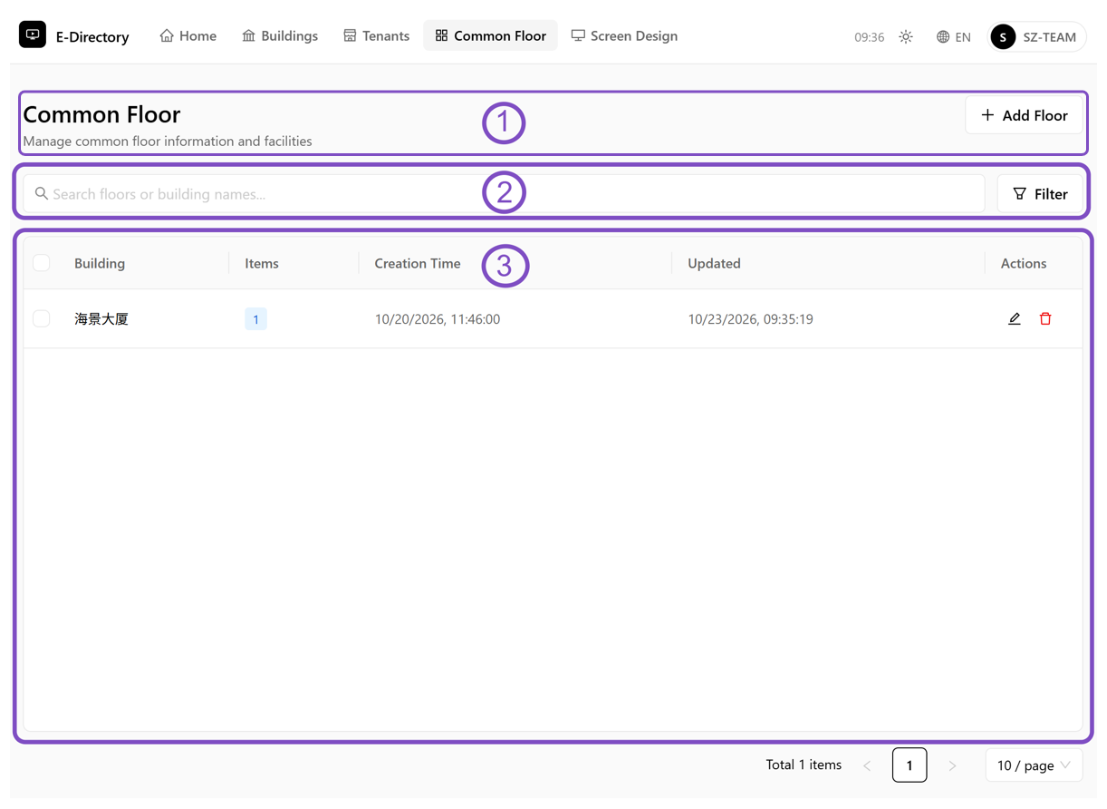Click the creation time 10/20/2026, 11:46:00
This screenshot has height=809, width=1107.
coord(437,319)
